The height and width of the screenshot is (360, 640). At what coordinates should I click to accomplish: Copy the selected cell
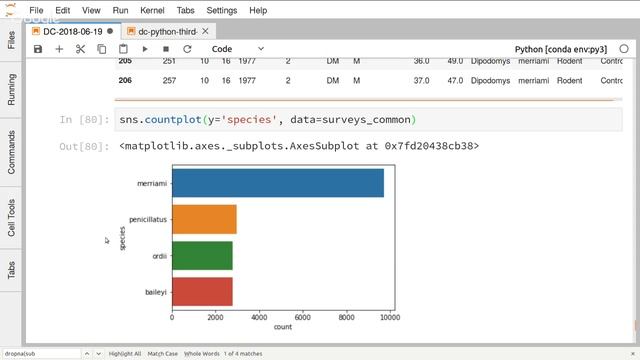point(102,49)
